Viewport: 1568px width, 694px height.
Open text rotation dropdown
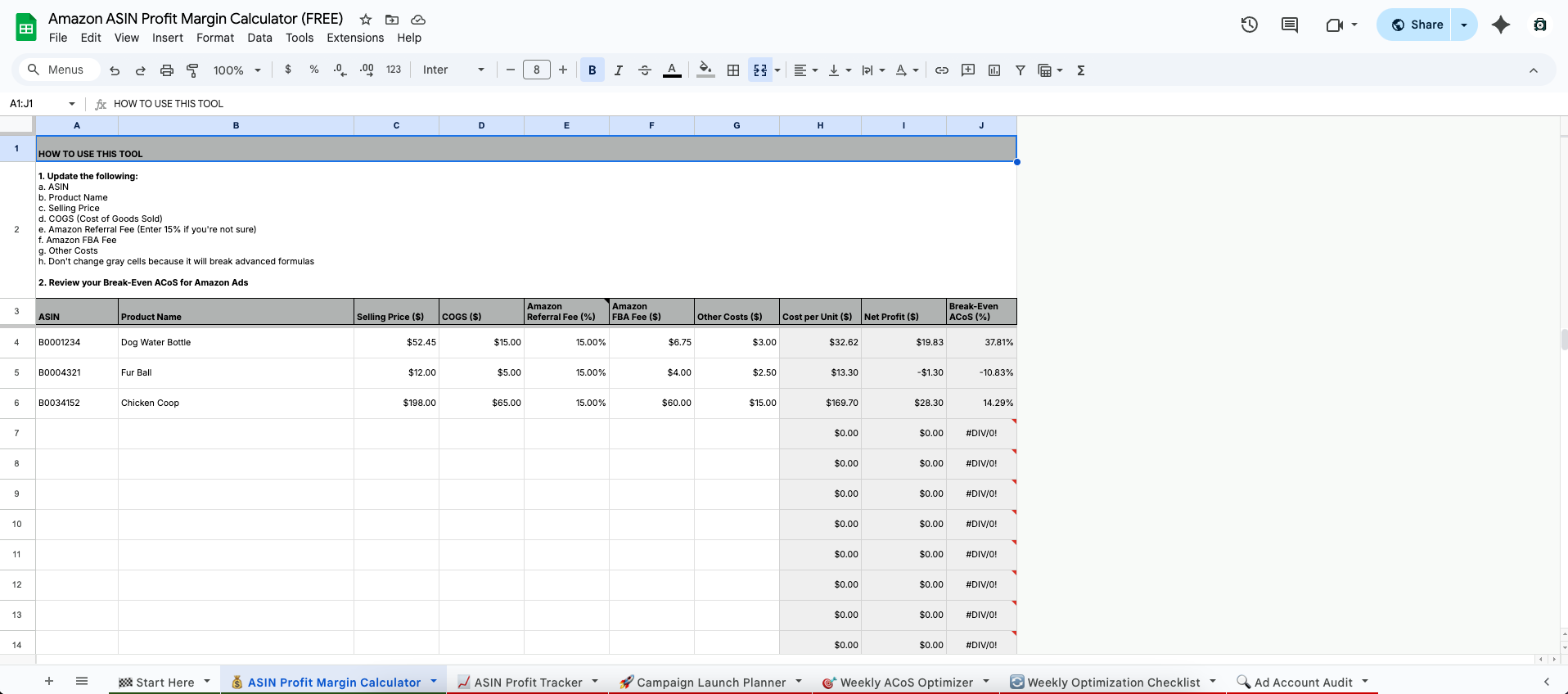pyautogui.click(x=907, y=70)
